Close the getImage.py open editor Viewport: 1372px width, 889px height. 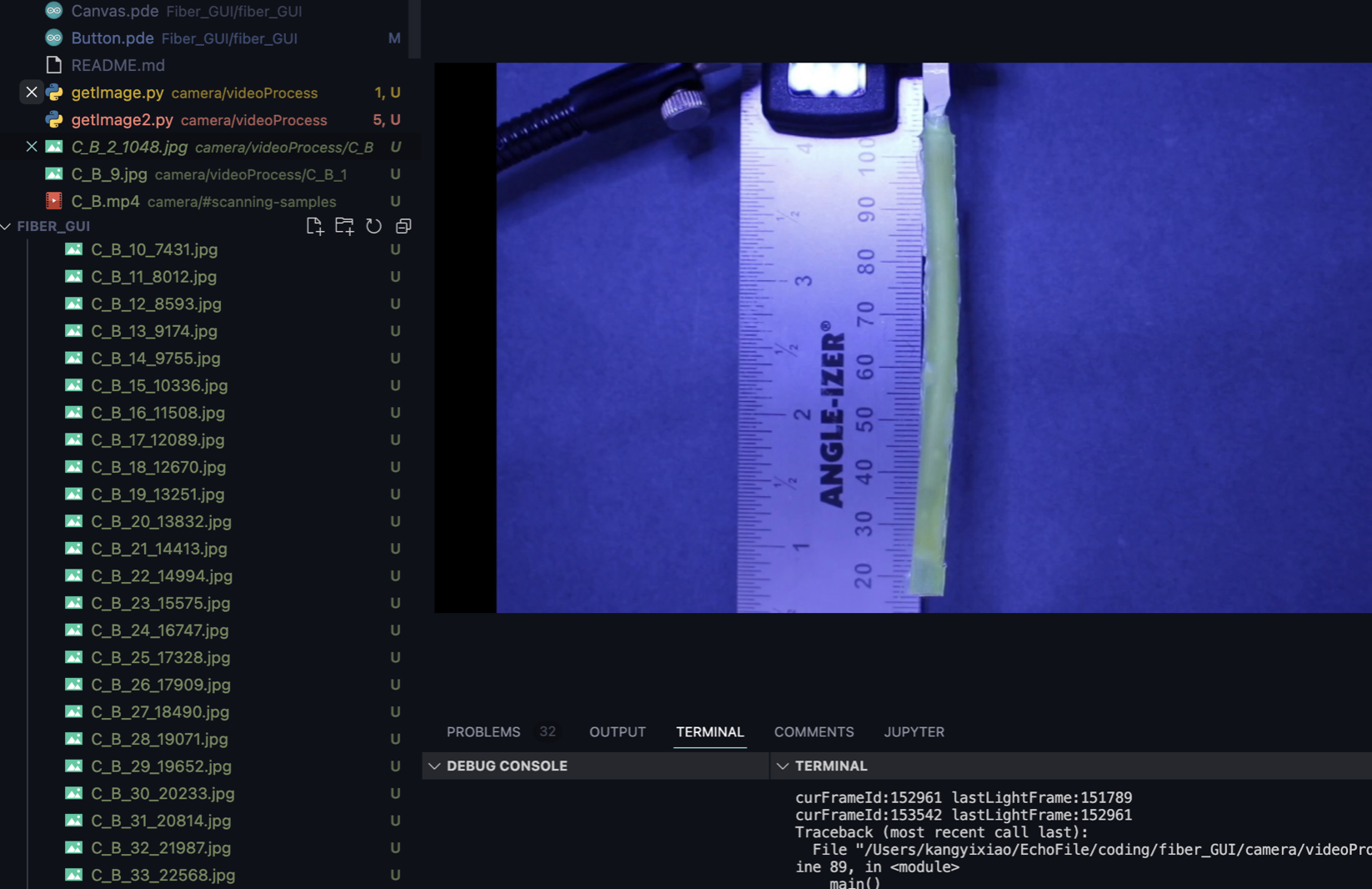31,93
